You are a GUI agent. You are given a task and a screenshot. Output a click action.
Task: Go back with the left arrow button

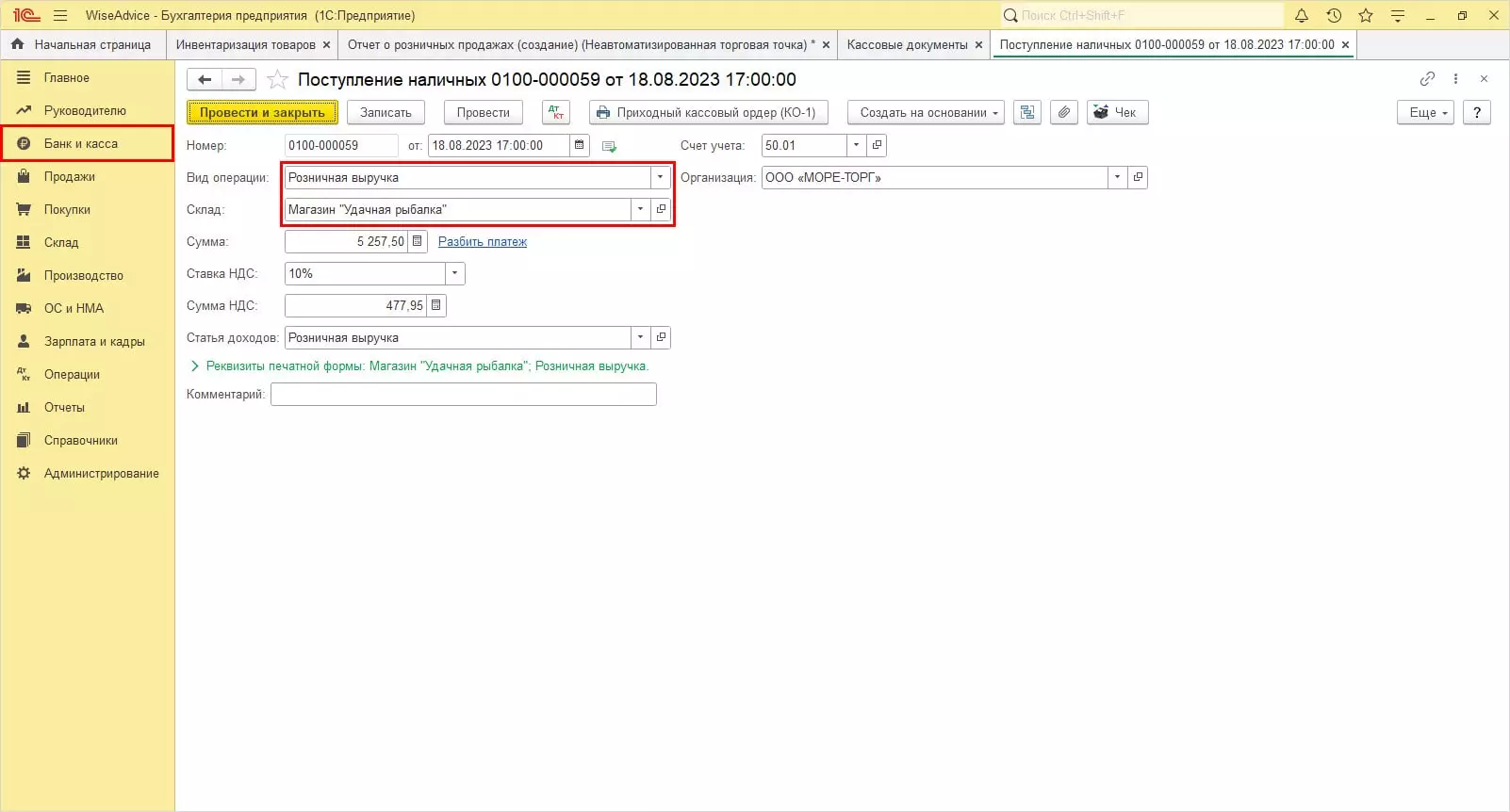click(x=205, y=80)
